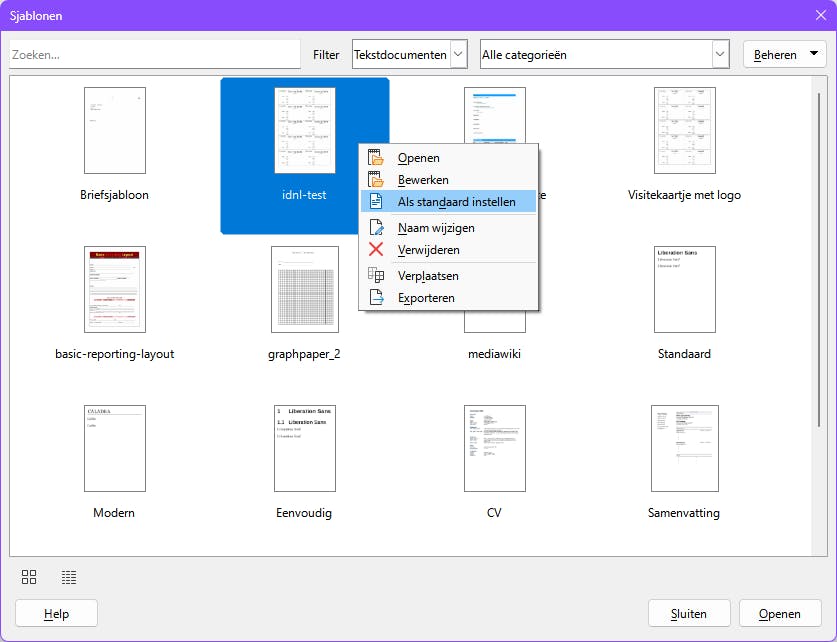Switch to list view
837x642 pixels.
(x=69, y=577)
